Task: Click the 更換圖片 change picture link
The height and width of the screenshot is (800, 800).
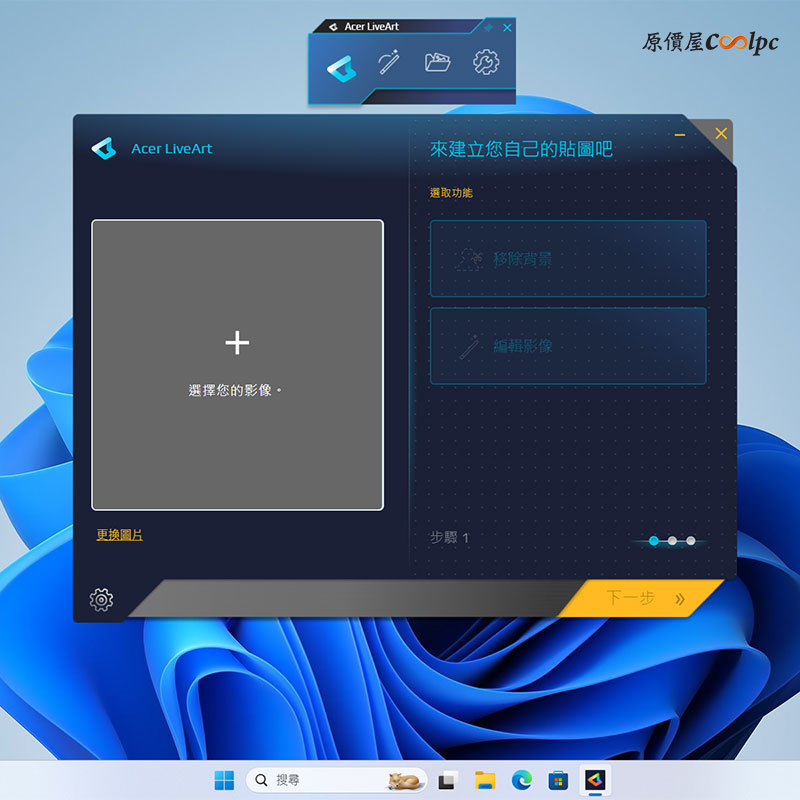Action: [x=119, y=535]
